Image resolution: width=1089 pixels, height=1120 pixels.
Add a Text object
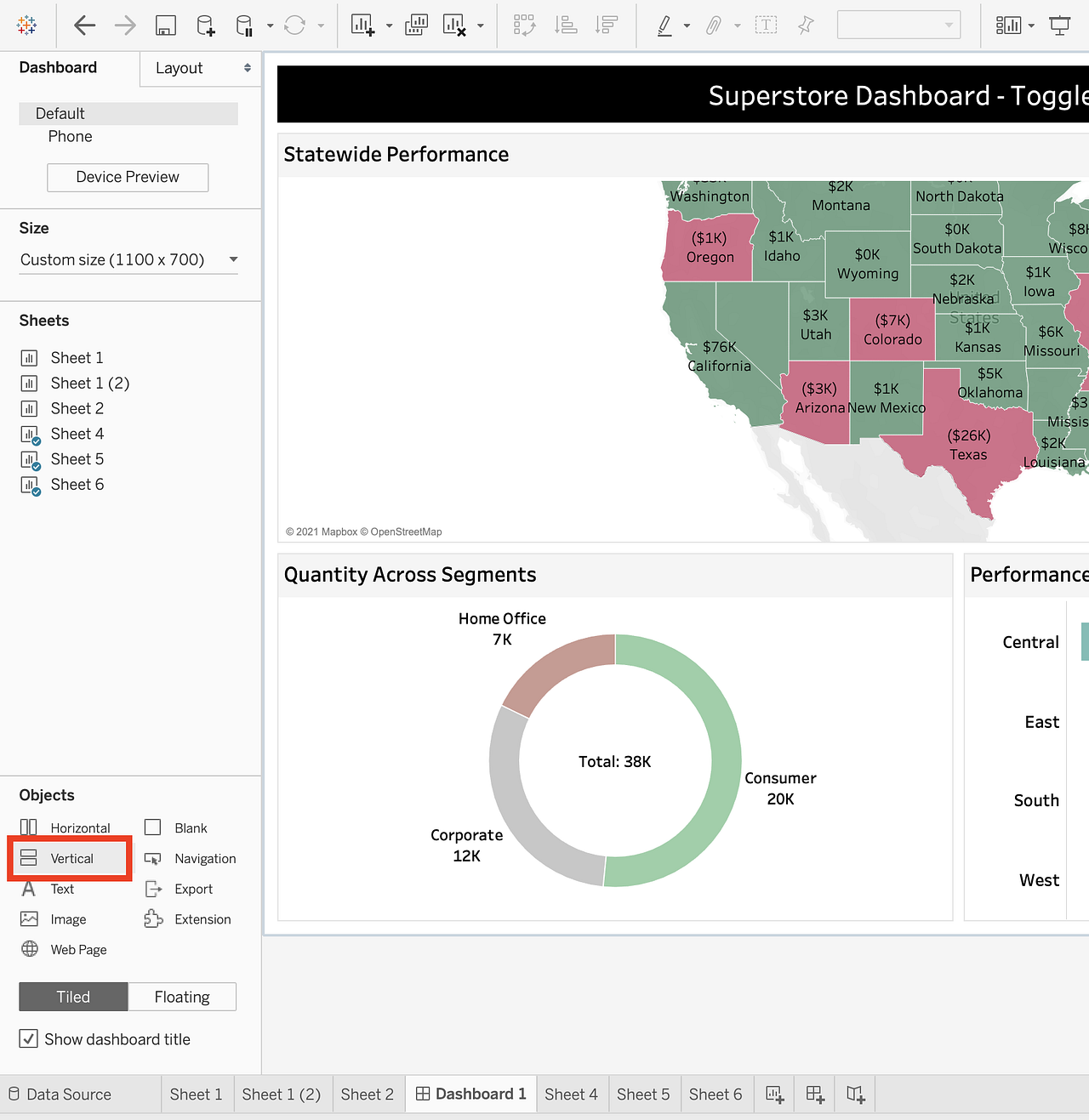tap(48, 889)
